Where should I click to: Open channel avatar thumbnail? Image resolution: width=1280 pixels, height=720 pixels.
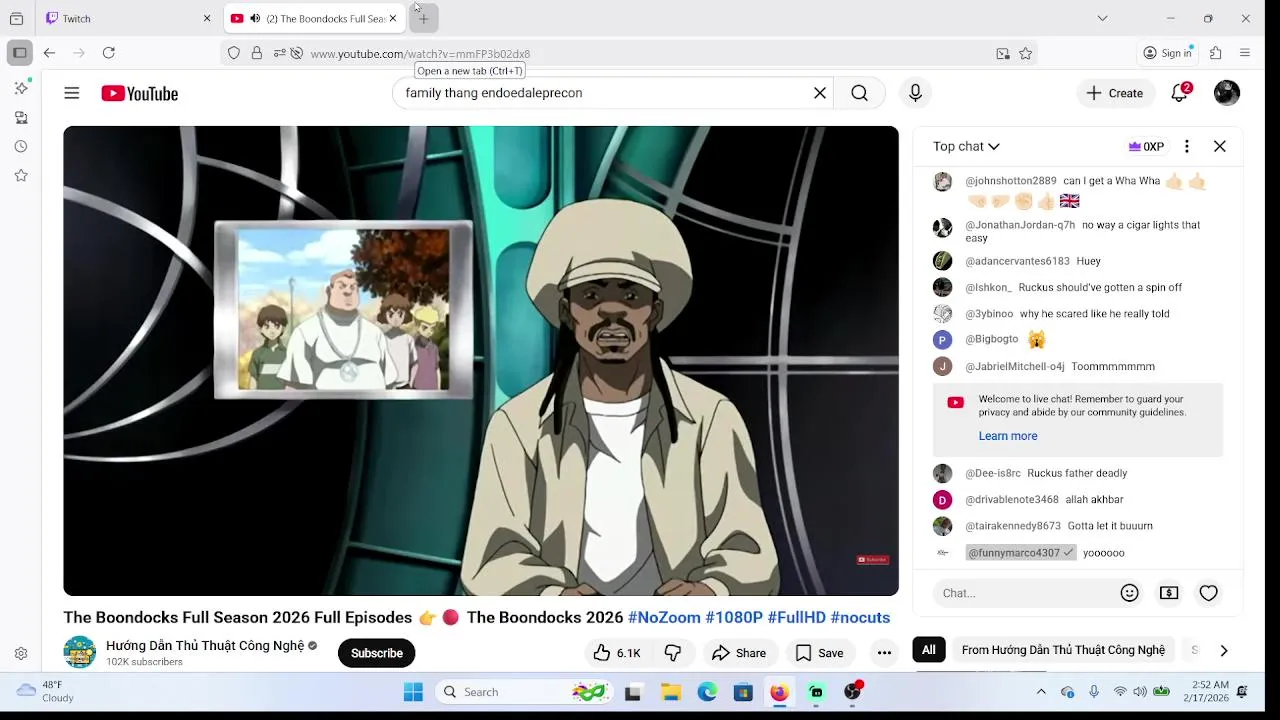pyautogui.click(x=80, y=652)
